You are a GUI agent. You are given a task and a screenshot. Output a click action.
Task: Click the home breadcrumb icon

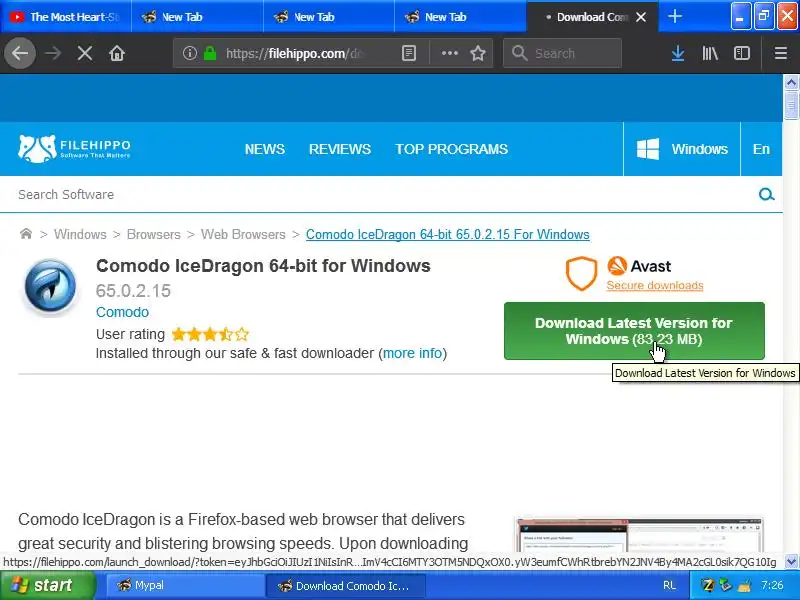tap(26, 234)
